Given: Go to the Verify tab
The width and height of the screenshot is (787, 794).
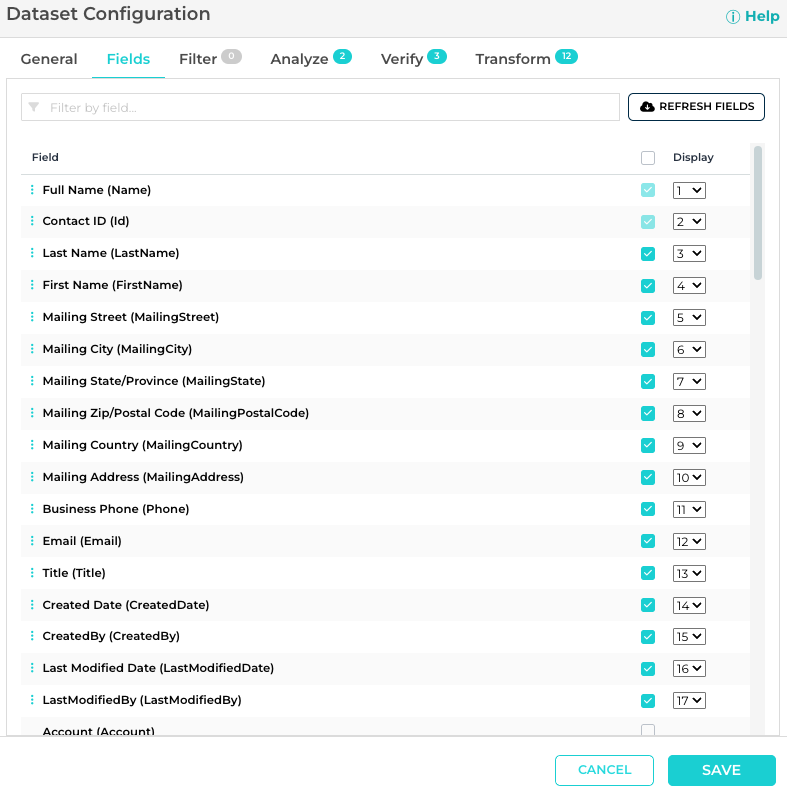Looking at the screenshot, I should (413, 59).
